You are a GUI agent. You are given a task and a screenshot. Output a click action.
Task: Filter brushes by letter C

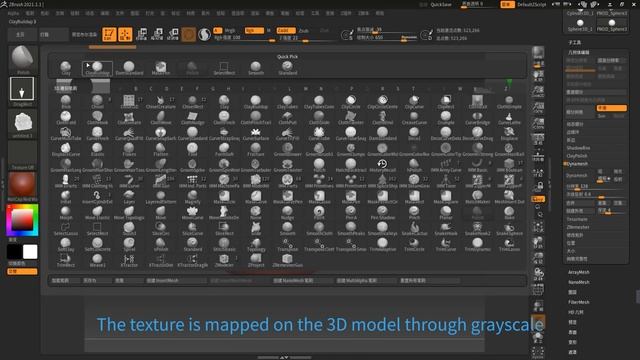[151, 88]
